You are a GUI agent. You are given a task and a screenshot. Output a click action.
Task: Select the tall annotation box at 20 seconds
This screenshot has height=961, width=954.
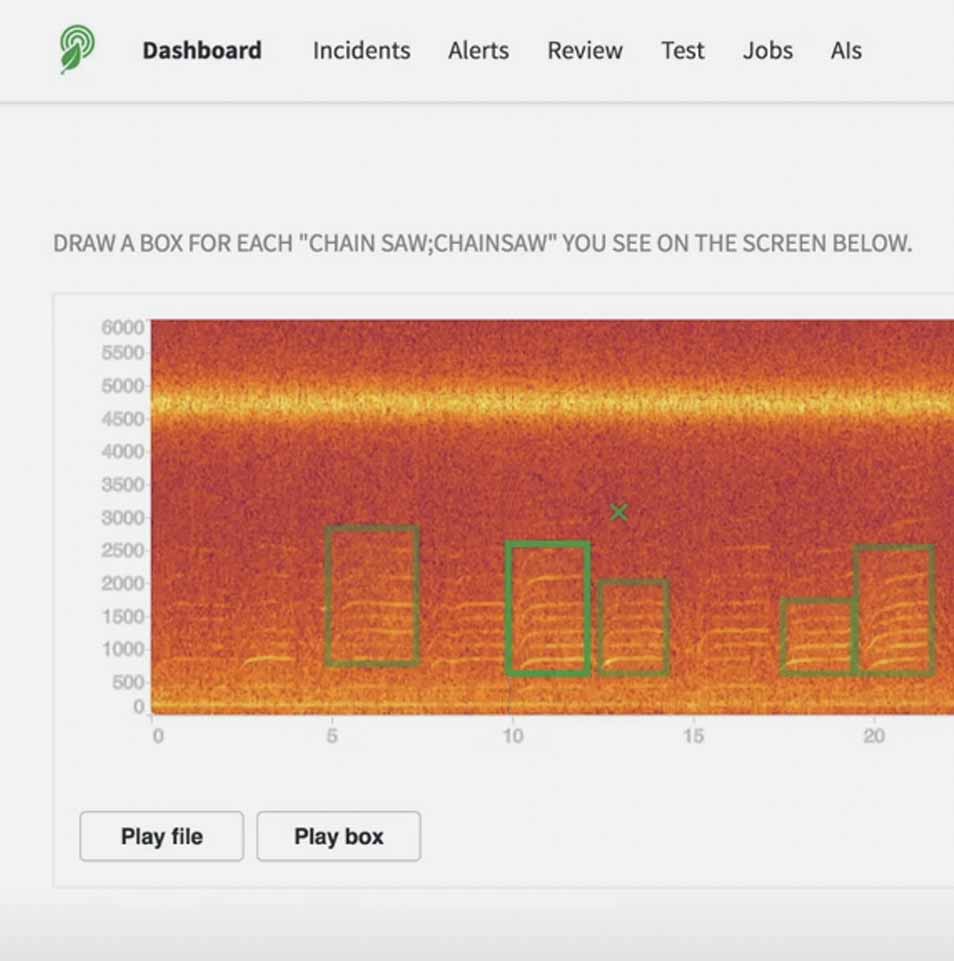pyautogui.click(x=895, y=610)
